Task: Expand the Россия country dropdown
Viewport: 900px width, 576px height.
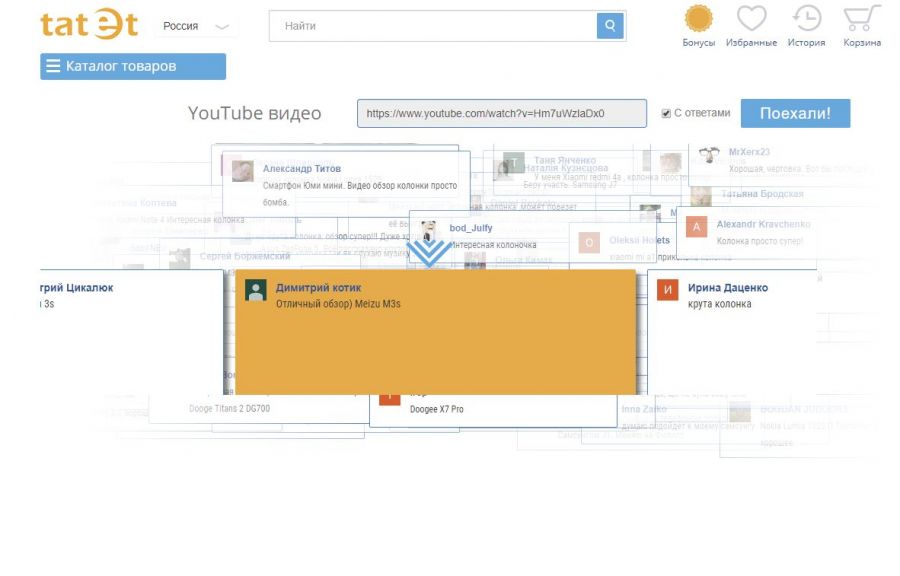Action: [196, 26]
